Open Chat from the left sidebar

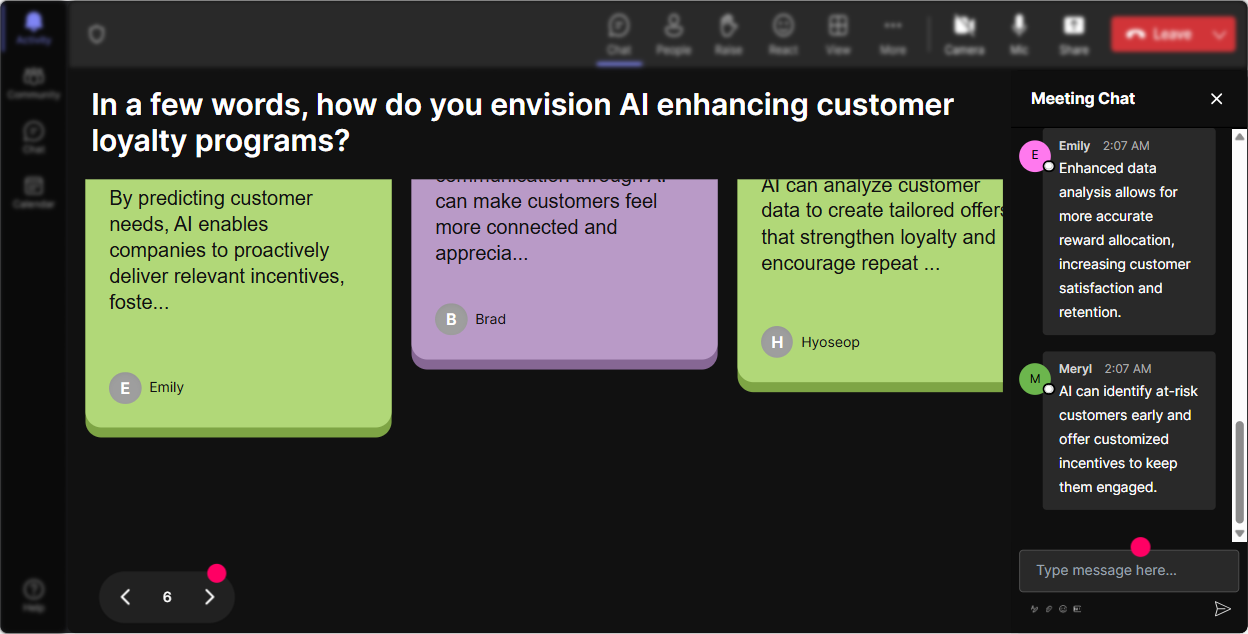click(x=33, y=137)
